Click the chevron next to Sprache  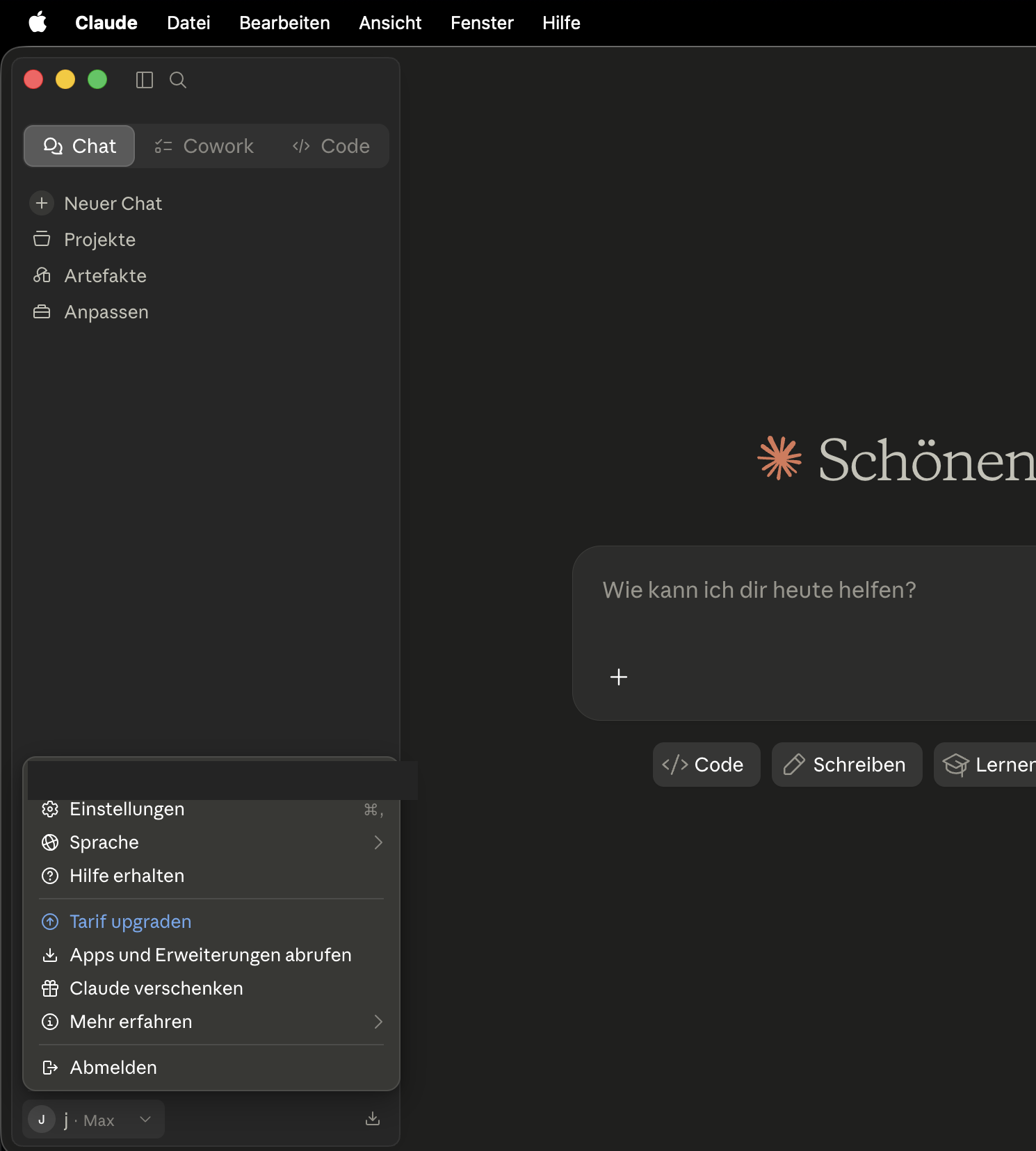point(378,842)
